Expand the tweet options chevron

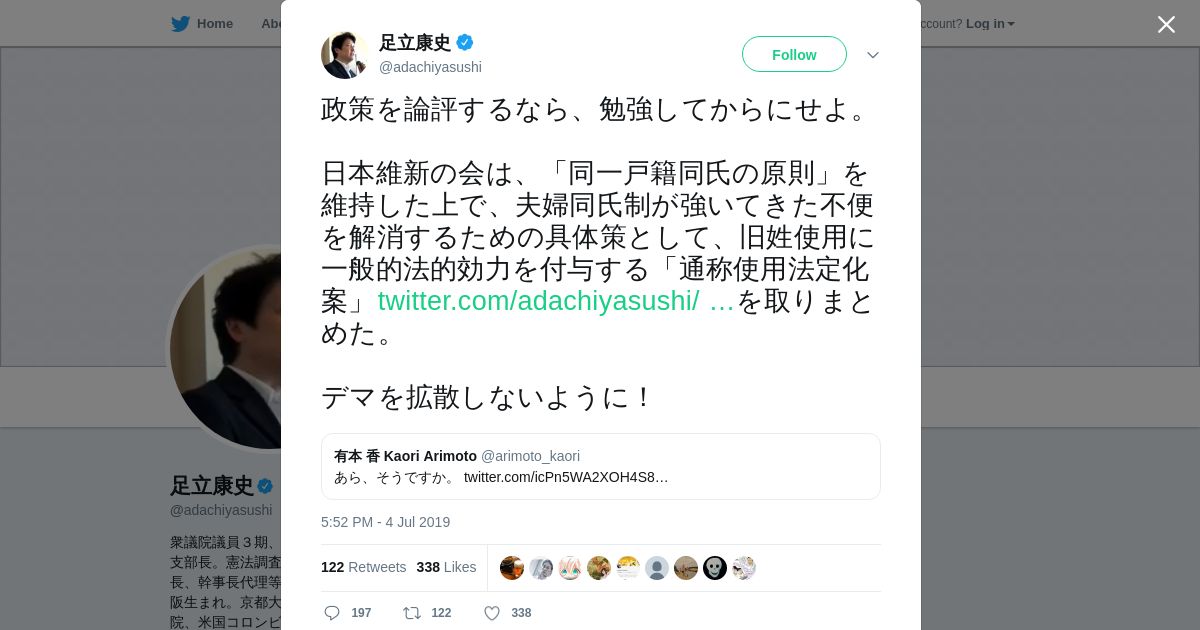[x=873, y=55]
